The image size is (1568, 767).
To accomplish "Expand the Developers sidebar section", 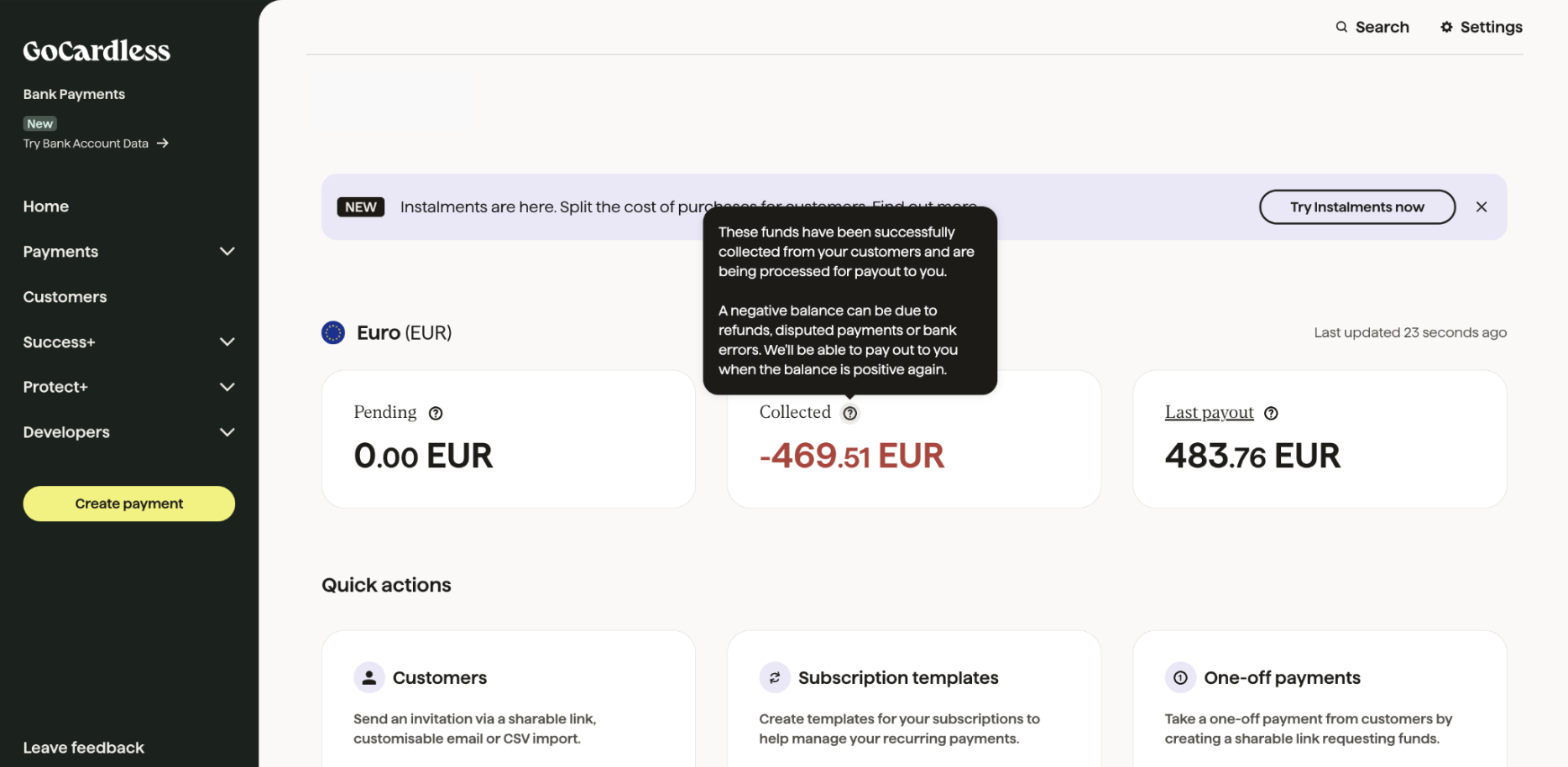I will pyautogui.click(x=227, y=432).
